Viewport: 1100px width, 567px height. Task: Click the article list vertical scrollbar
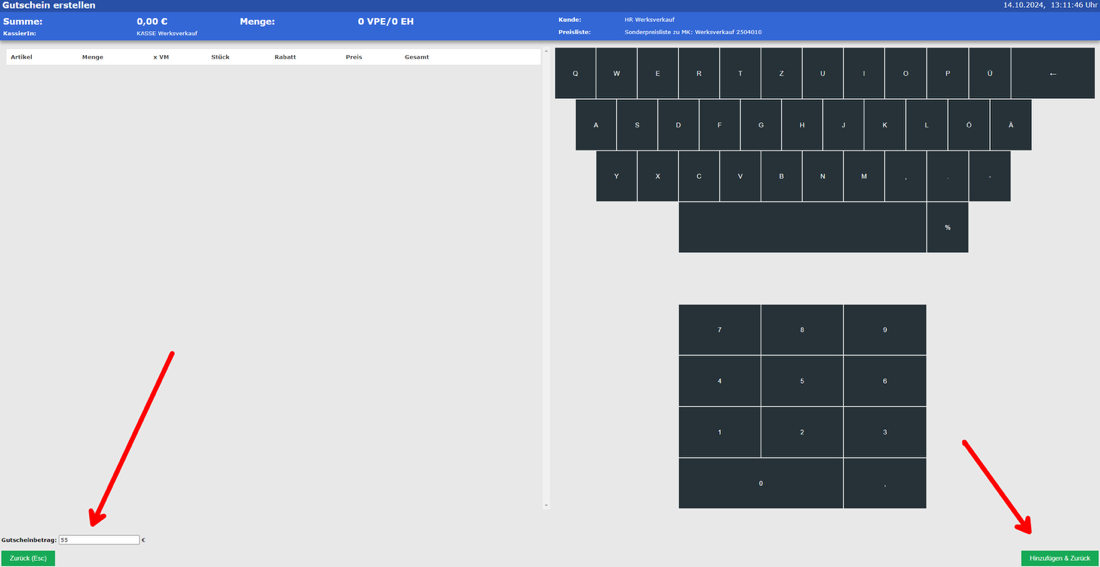546,277
